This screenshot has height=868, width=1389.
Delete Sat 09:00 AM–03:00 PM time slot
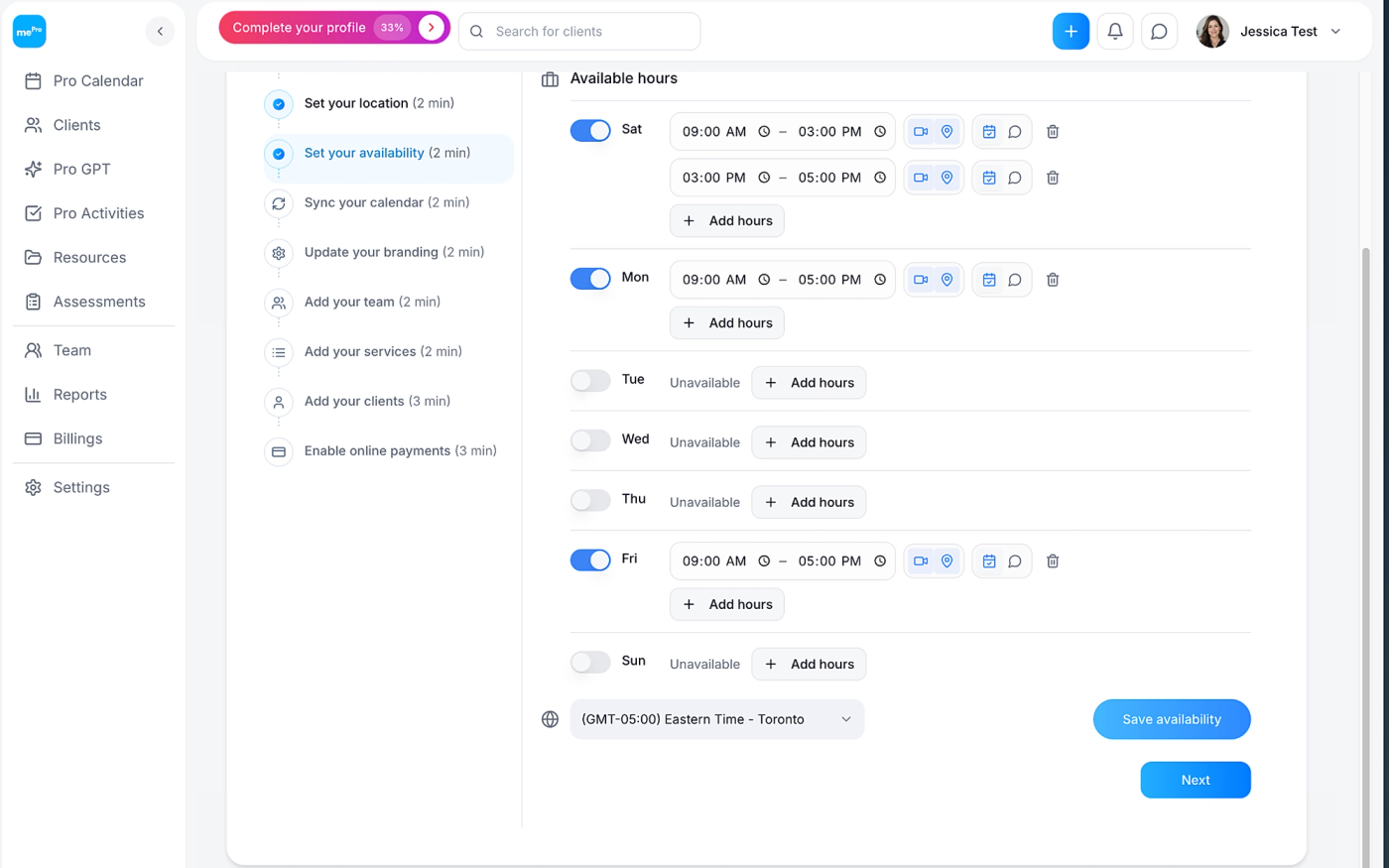(x=1053, y=131)
